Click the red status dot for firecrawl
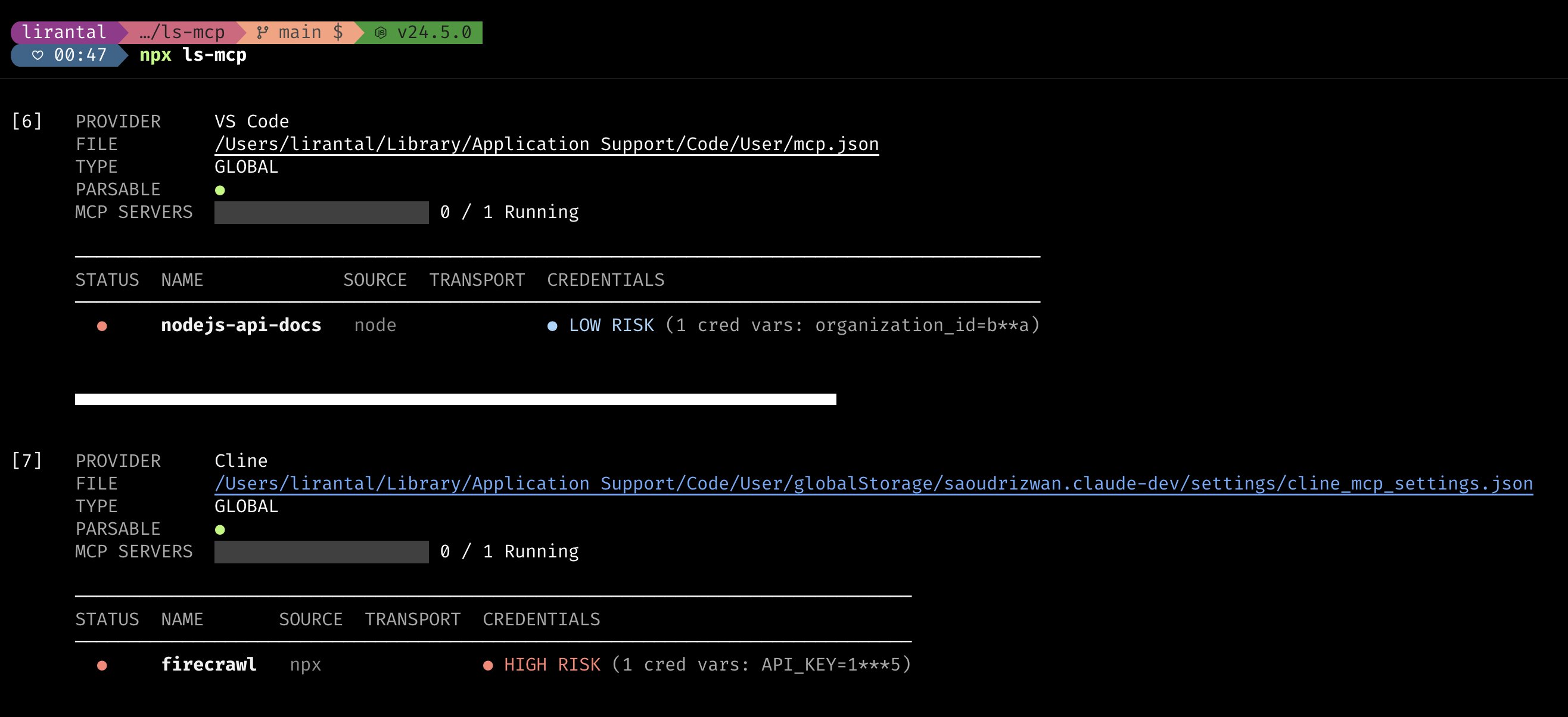1568x717 pixels. tap(102, 665)
